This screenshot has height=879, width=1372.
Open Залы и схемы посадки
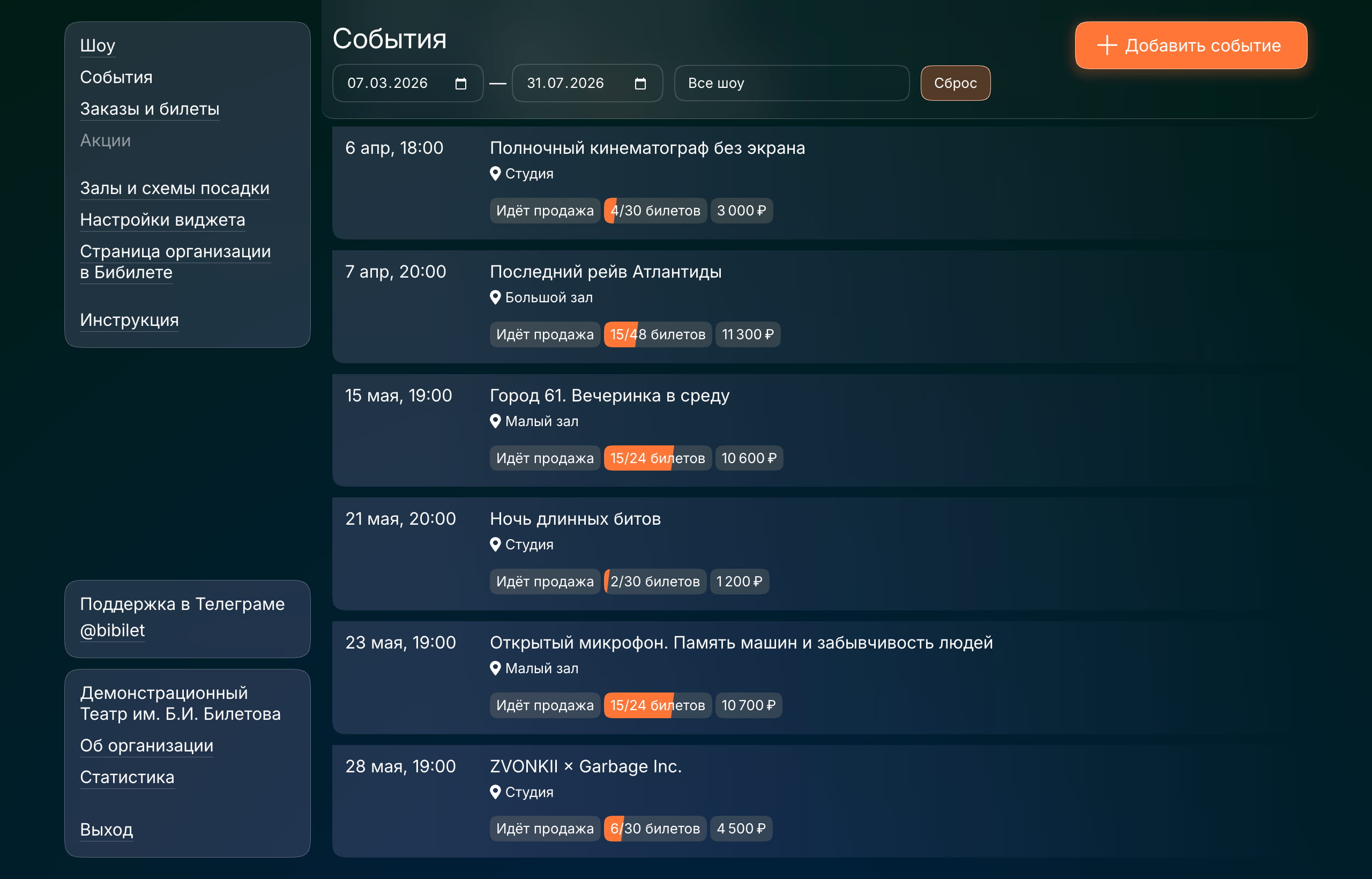(x=175, y=188)
